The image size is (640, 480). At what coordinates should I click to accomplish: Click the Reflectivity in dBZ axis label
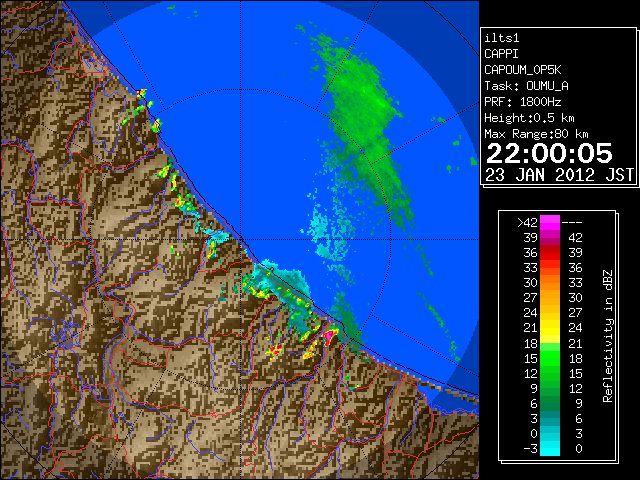point(607,336)
